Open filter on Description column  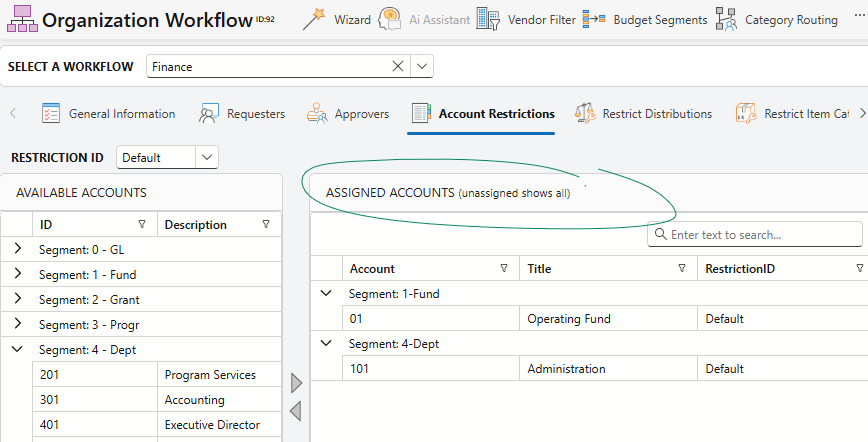click(266, 224)
